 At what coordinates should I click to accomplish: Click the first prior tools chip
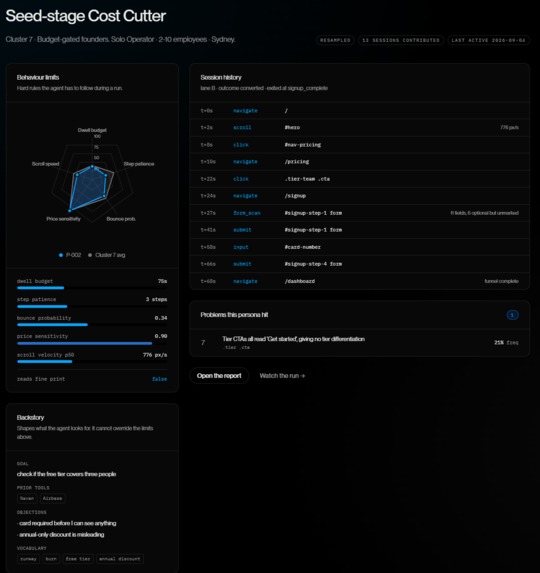pos(27,498)
